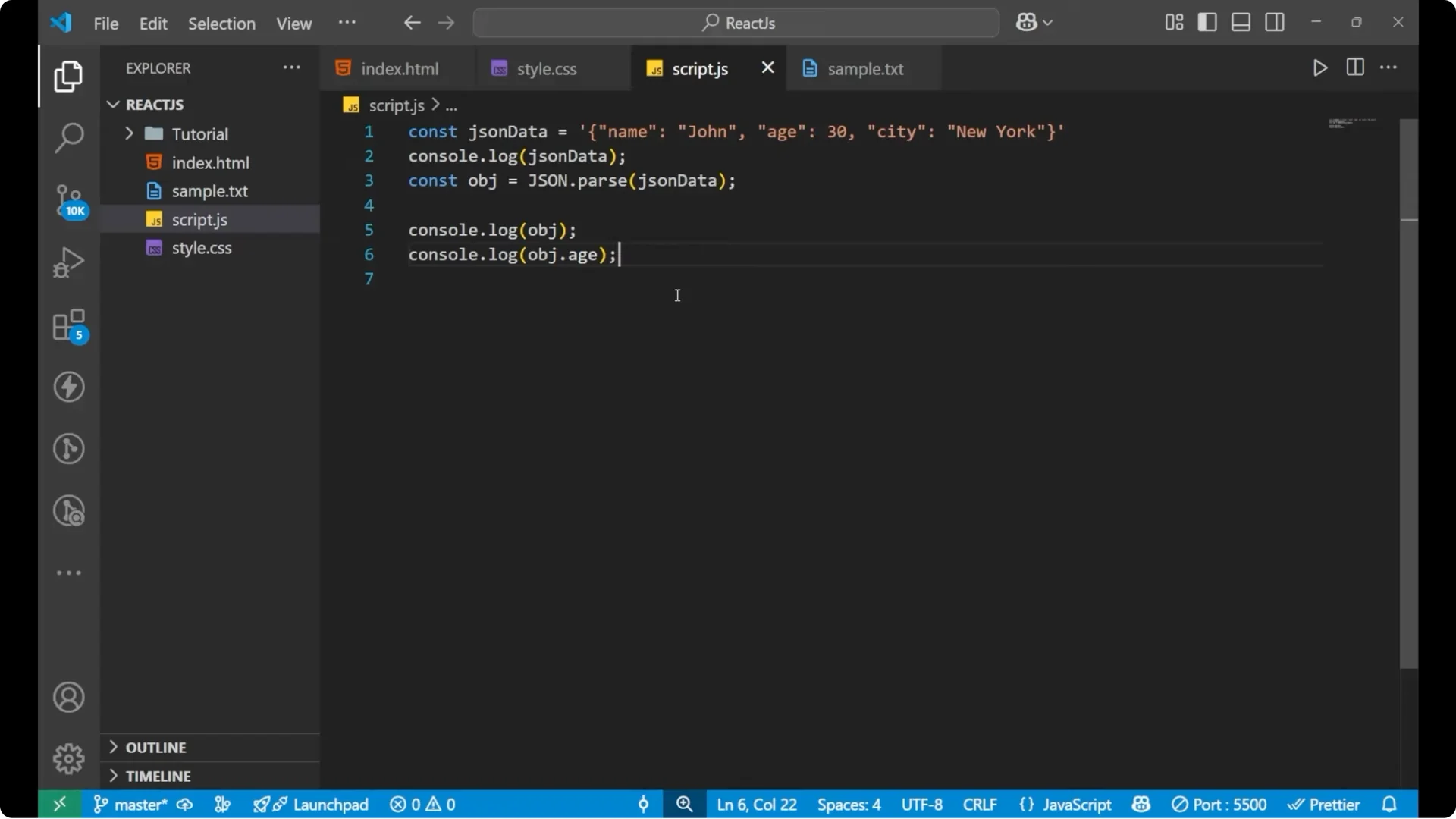Open the Search view in the sidebar
1456x819 pixels.
coord(68,138)
